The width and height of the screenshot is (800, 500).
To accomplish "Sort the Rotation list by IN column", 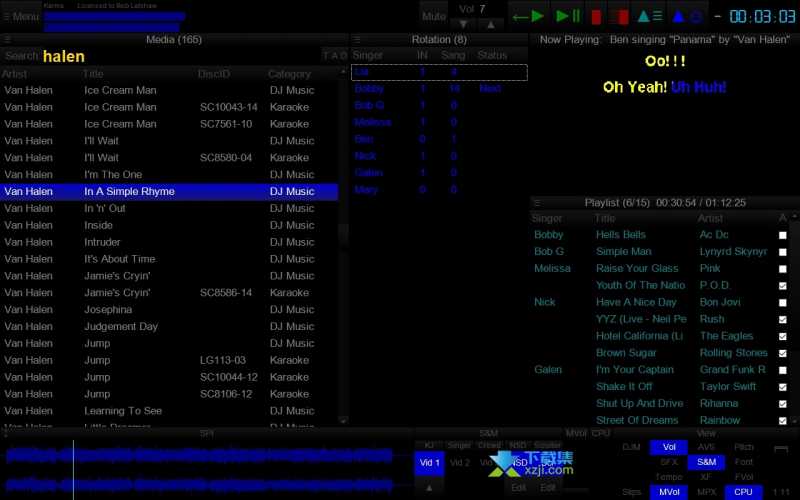I will 422,55.
